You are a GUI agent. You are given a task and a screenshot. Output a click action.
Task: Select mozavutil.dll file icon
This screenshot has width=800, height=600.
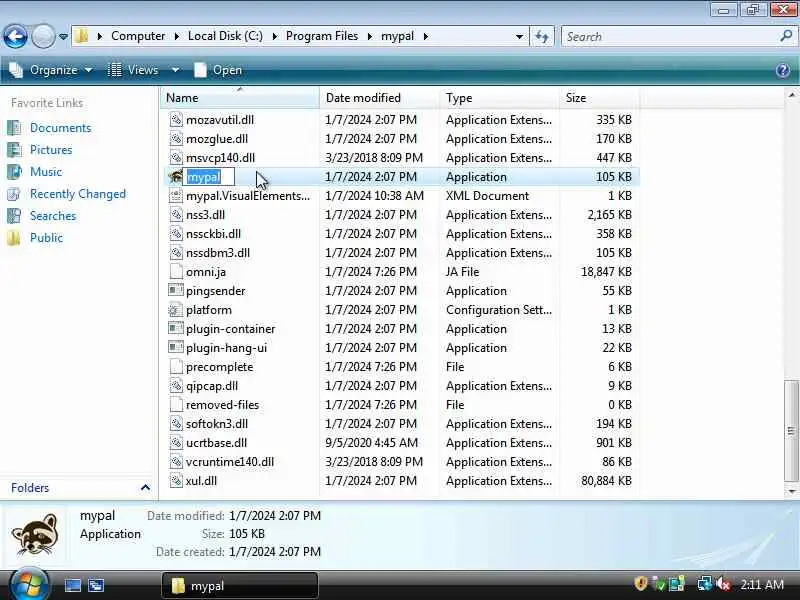[x=176, y=119]
